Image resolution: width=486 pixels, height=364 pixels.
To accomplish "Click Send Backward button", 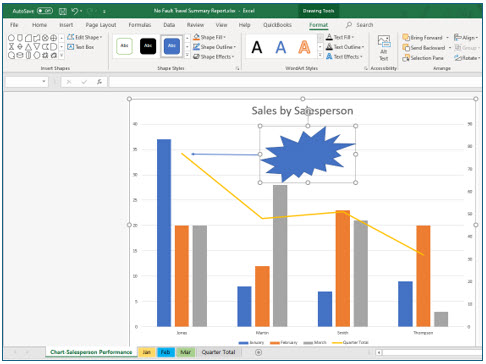I will pos(424,48).
